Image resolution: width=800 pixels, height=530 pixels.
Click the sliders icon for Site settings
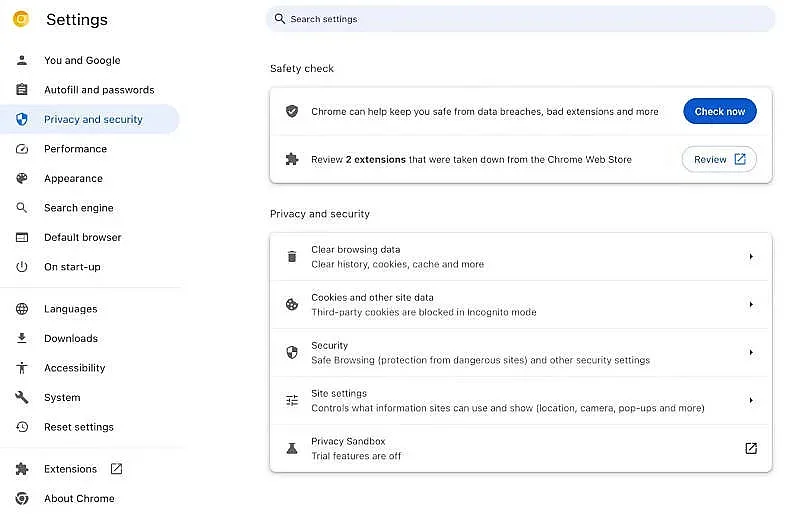coord(292,400)
